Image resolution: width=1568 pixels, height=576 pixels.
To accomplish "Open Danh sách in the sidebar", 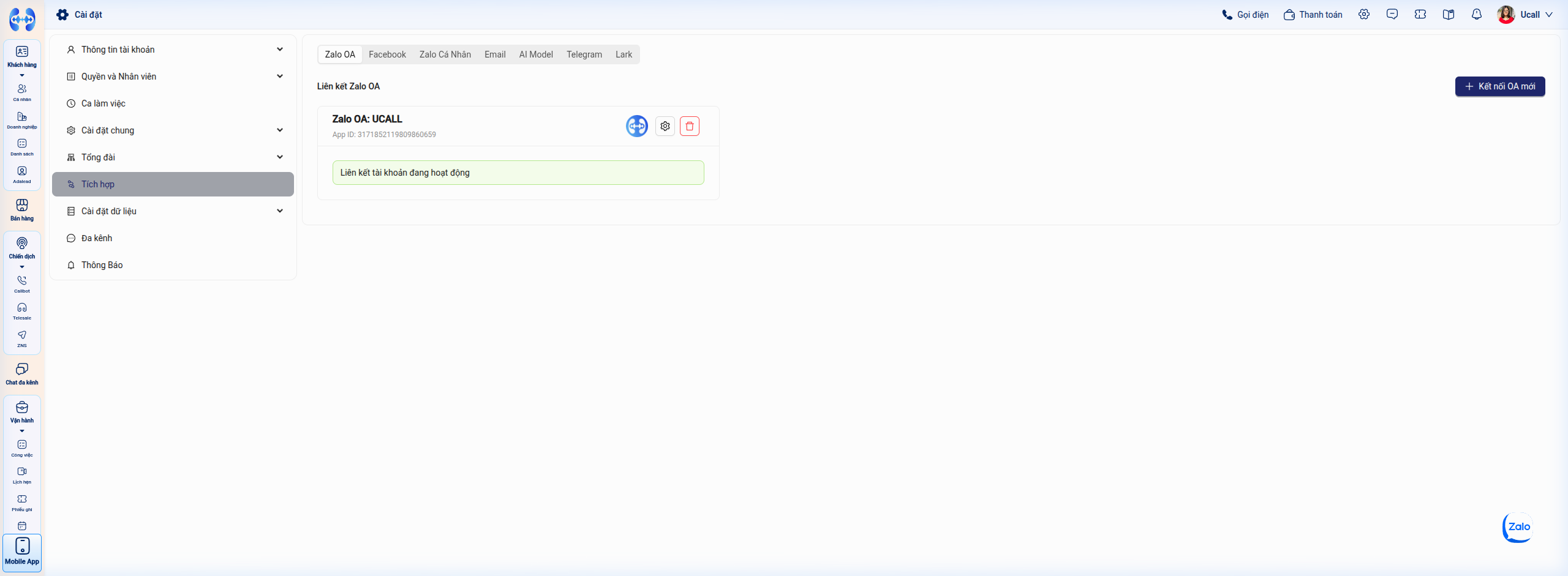I will pyautogui.click(x=22, y=147).
